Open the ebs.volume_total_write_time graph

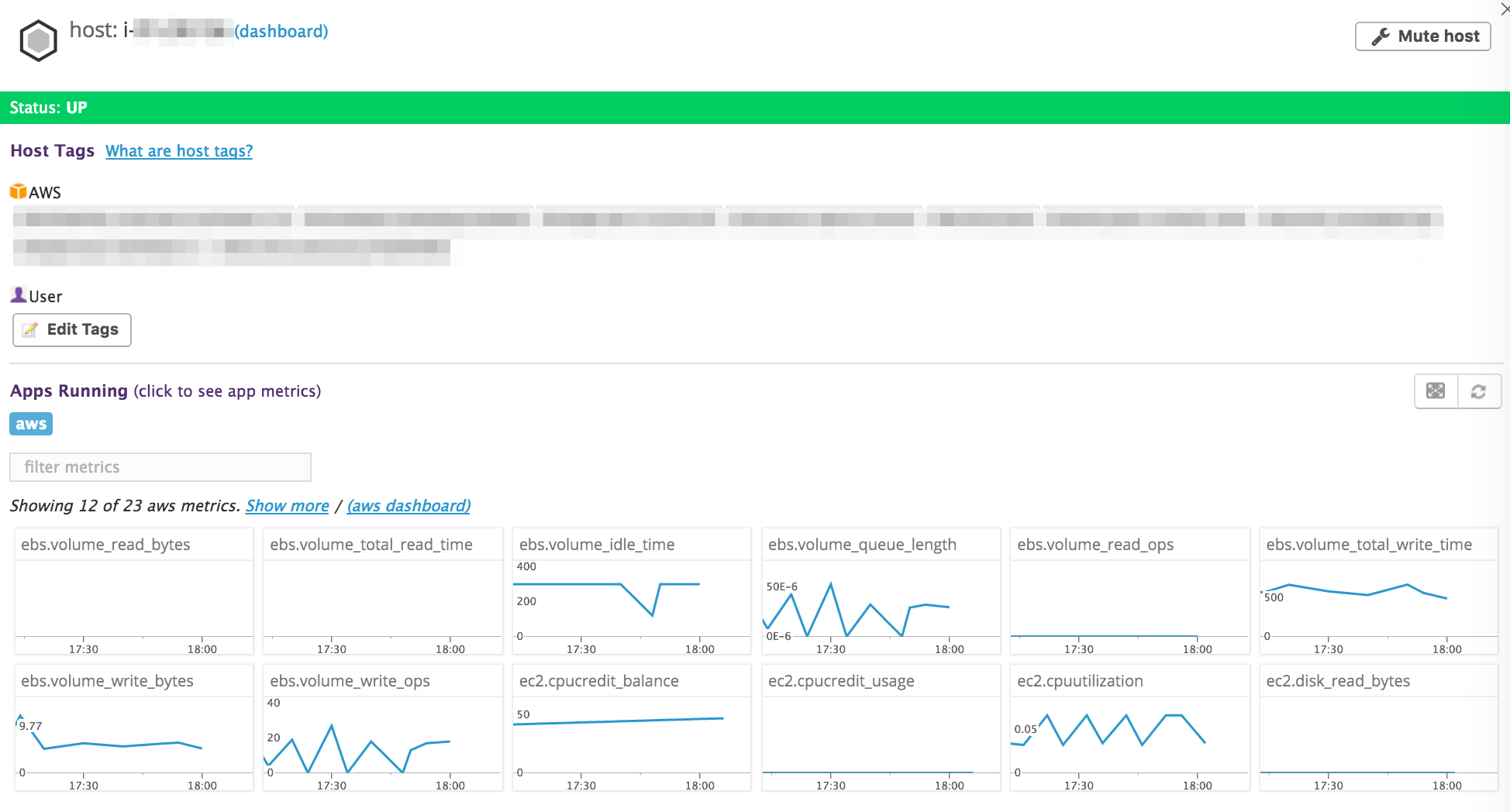[x=1379, y=592]
